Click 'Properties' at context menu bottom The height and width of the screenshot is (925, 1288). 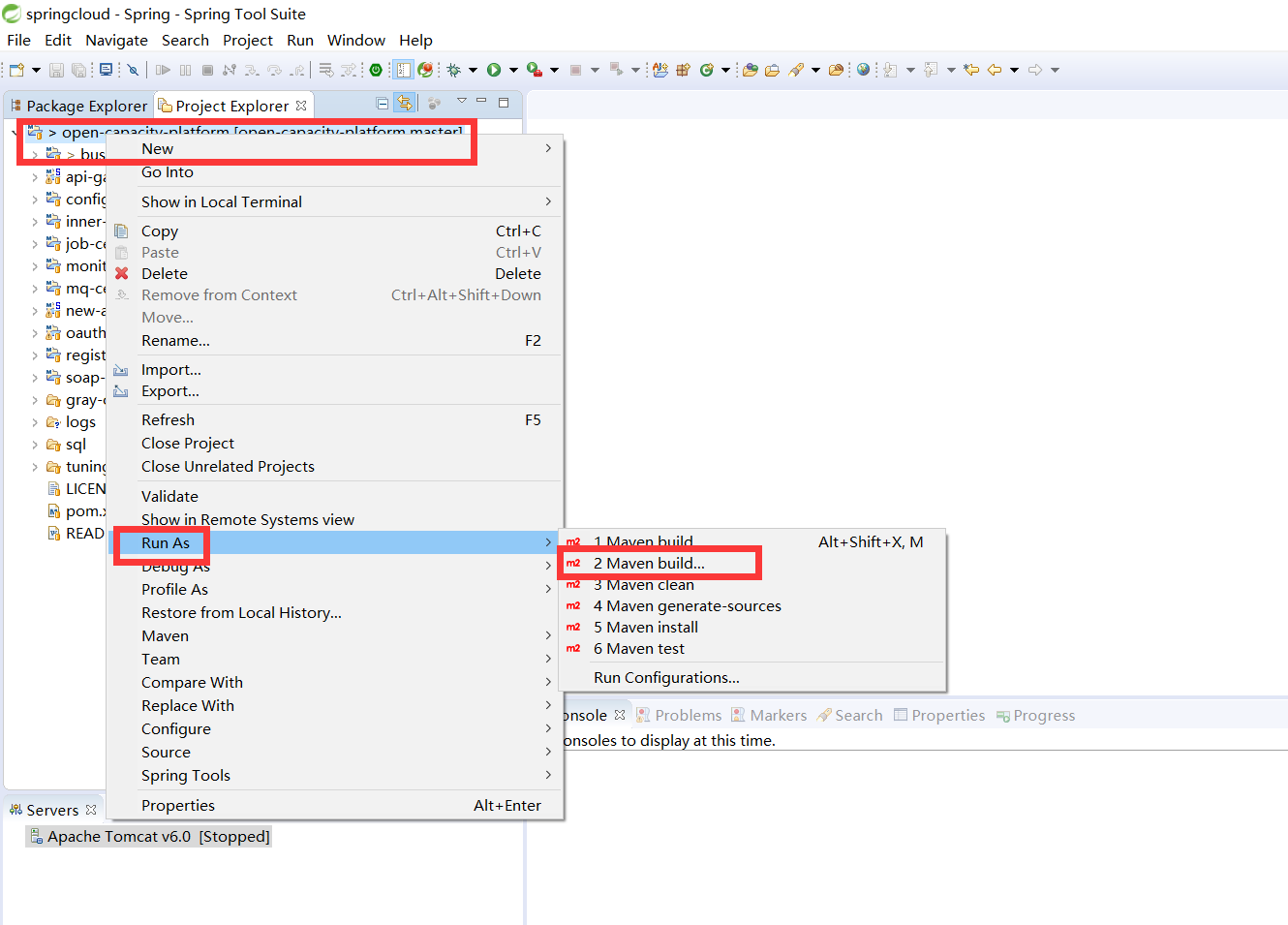pyautogui.click(x=178, y=806)
